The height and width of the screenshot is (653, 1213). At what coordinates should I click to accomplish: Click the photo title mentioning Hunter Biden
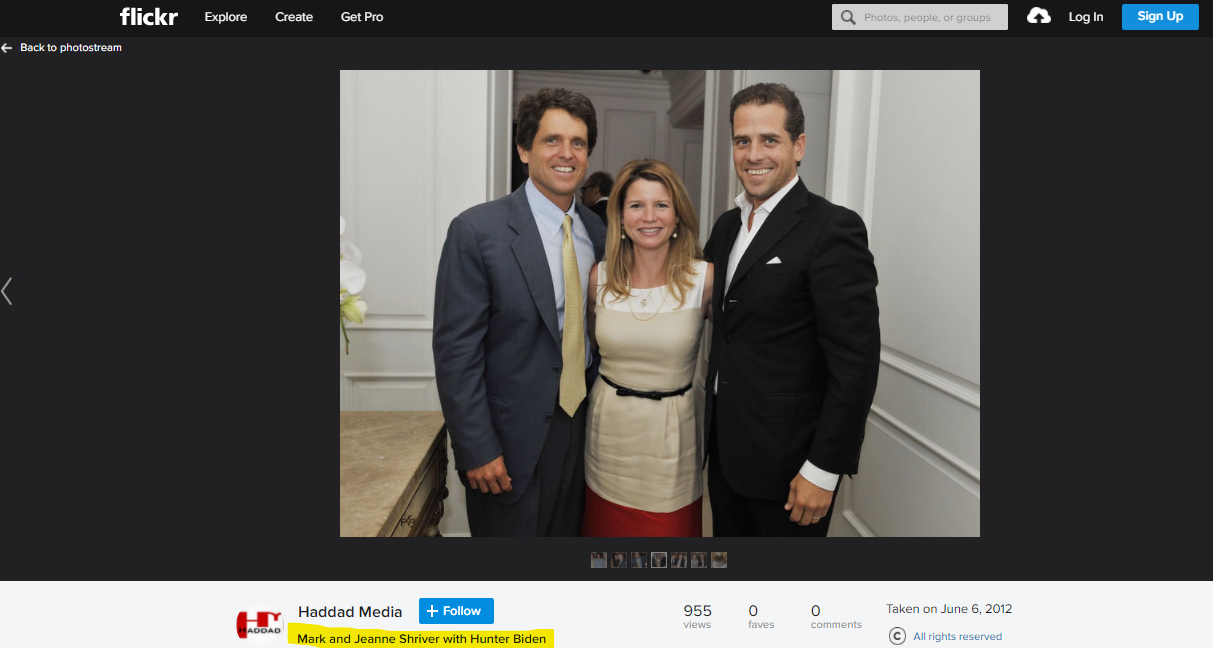click(422, 639)
